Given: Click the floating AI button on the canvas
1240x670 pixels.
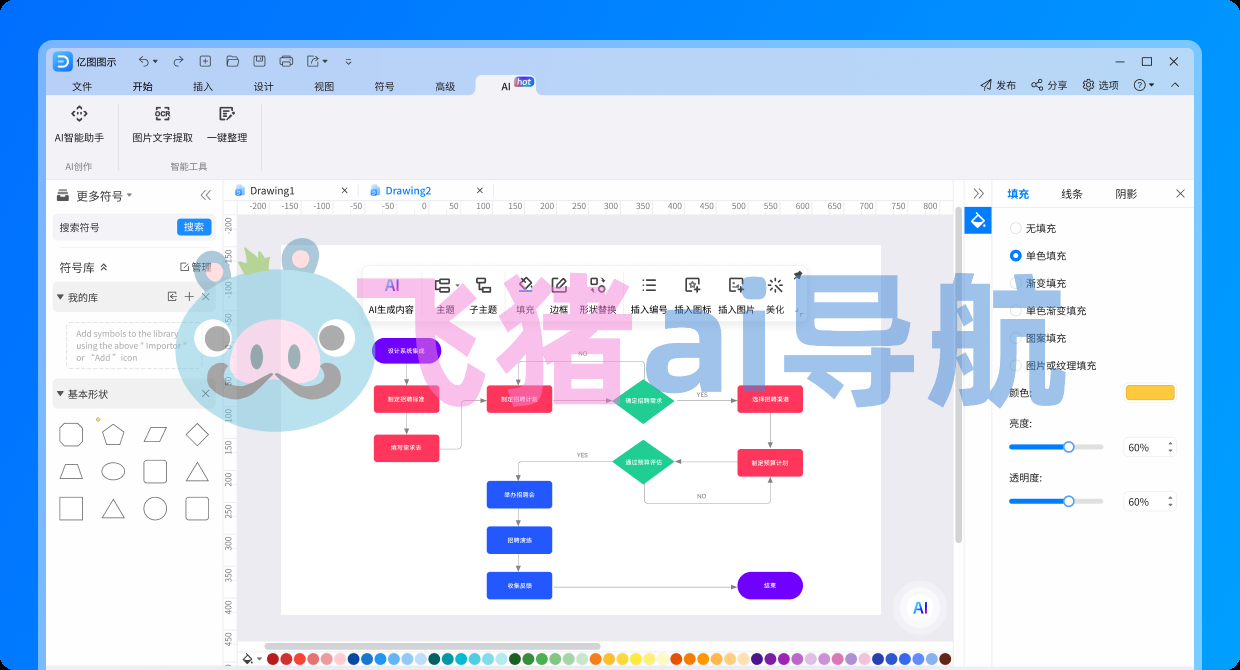Looking at the screenshot, I should pos(919,607).
